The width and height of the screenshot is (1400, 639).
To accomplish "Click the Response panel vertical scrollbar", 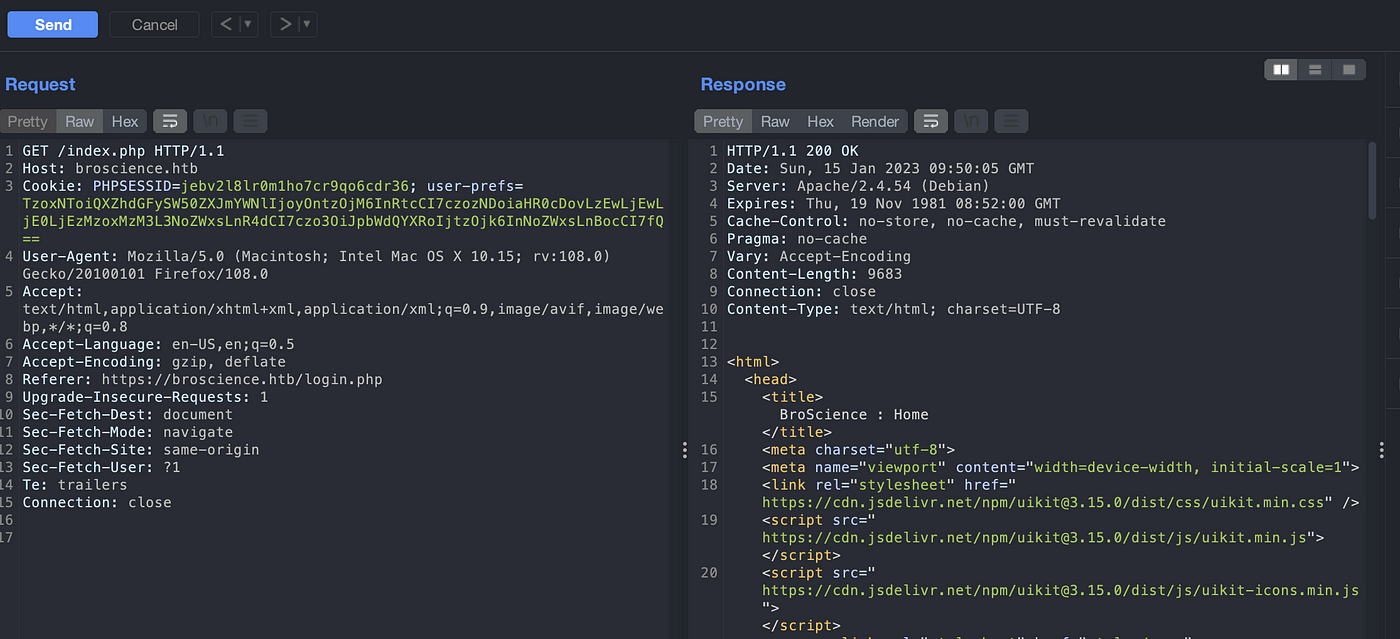I will pos(1372,181).
